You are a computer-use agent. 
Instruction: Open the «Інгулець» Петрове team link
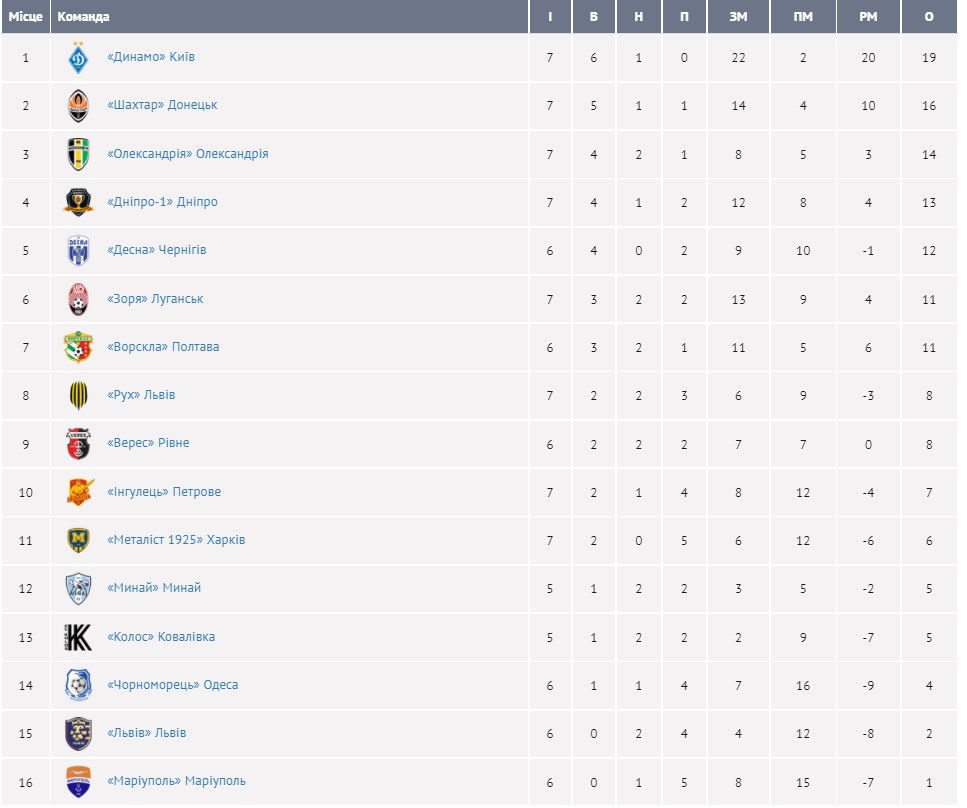(164, 492)
